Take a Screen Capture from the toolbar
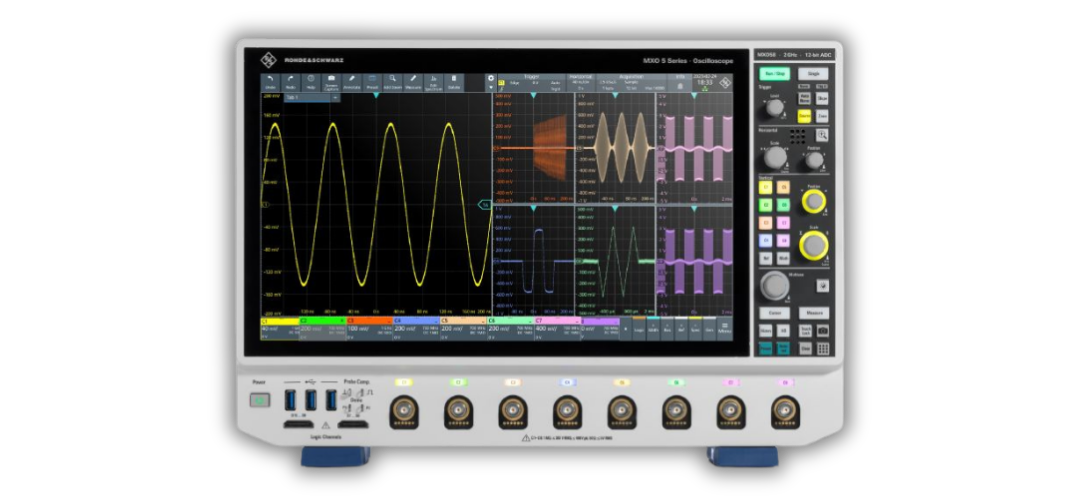 click(331, 82)
